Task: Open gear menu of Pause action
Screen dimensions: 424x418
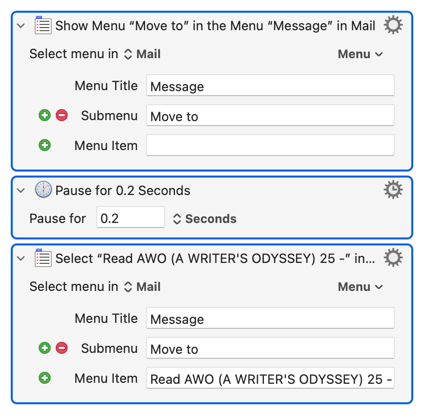Action: tap(393, 190)
